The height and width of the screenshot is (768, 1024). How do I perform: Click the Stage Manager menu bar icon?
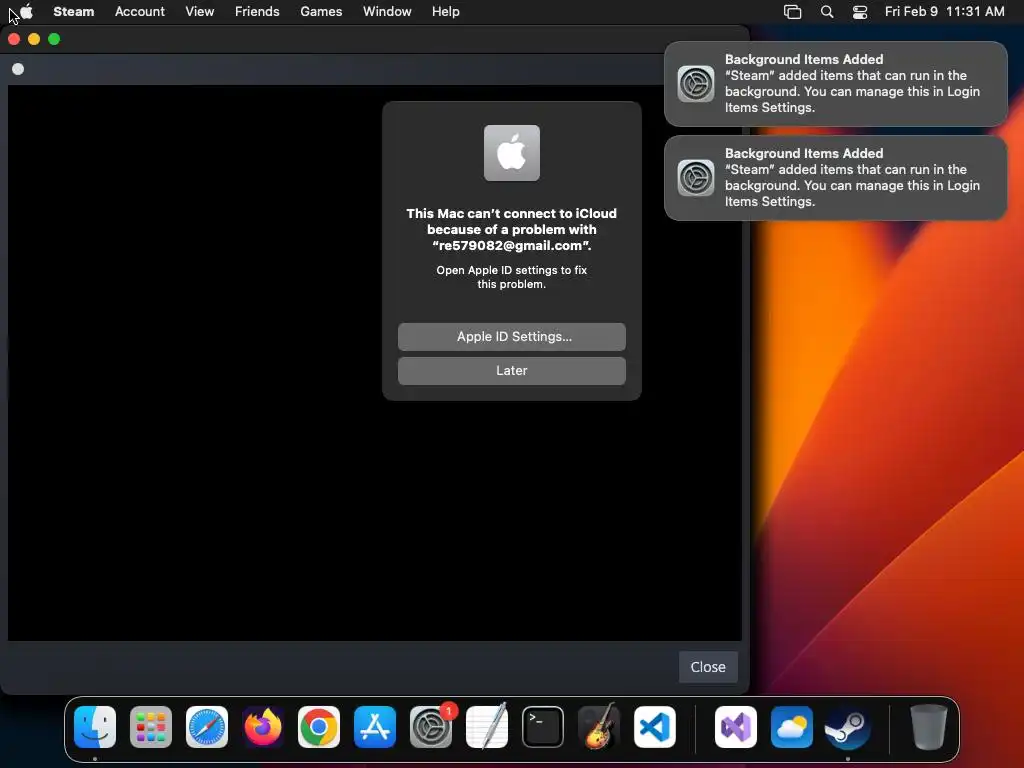(792, 12)
